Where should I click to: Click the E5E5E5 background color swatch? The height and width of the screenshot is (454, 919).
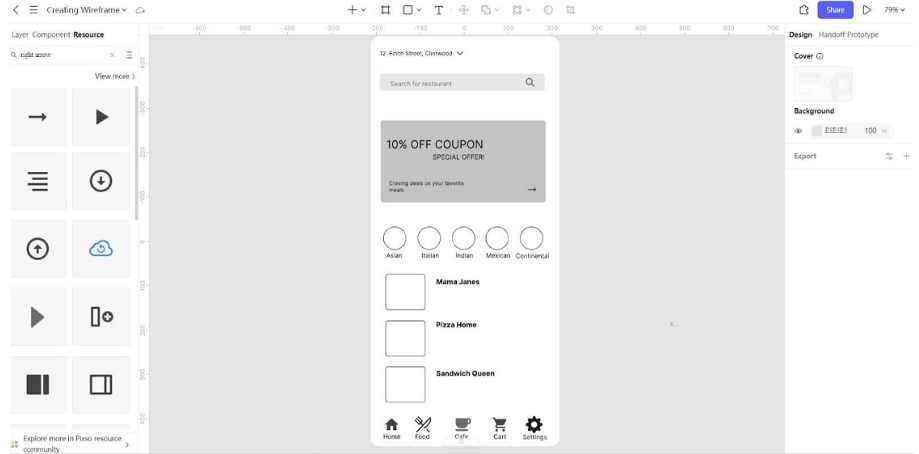click(x=816, y=131)
